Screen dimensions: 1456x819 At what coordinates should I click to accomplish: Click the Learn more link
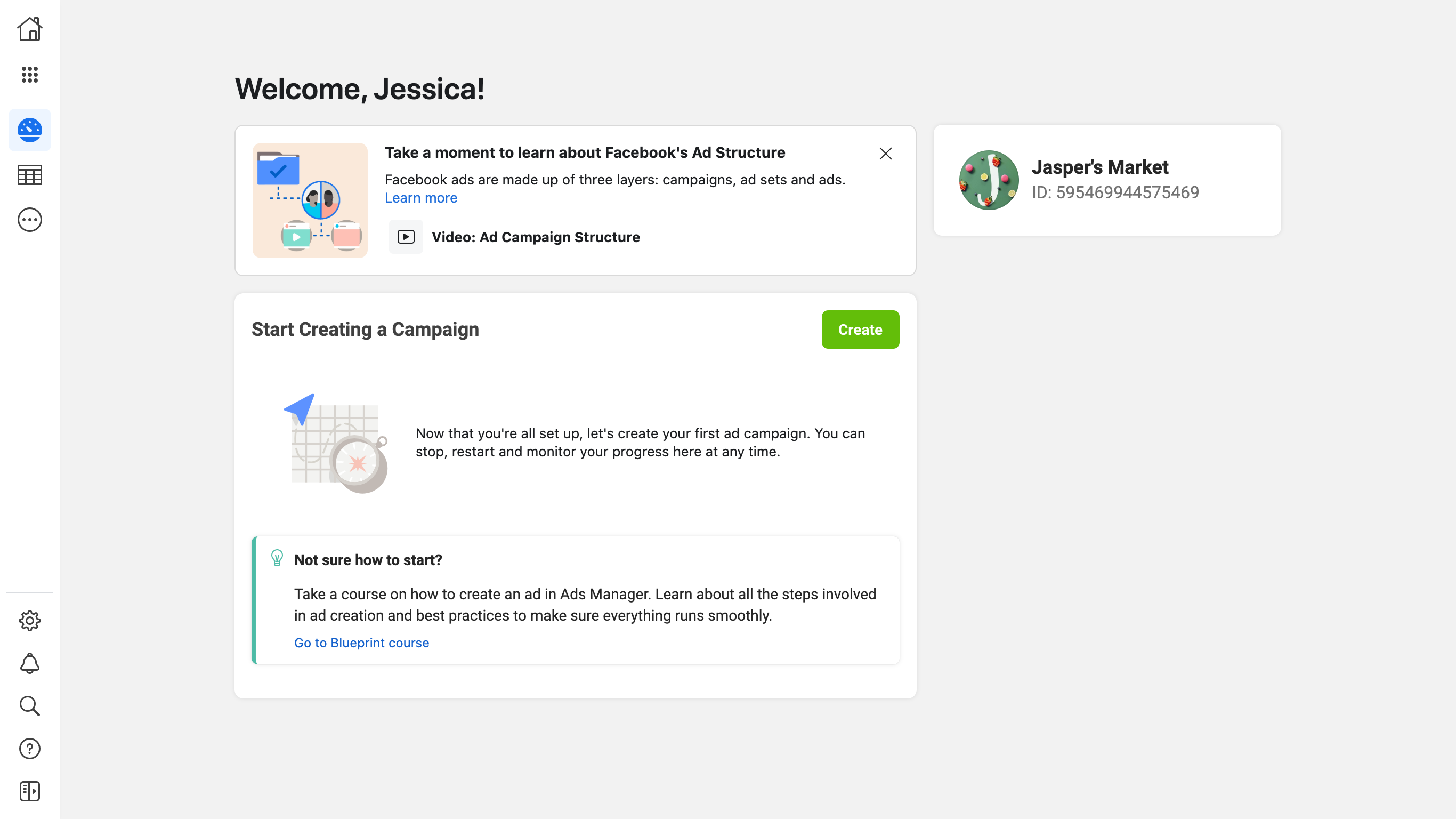(x=420, y=198)
